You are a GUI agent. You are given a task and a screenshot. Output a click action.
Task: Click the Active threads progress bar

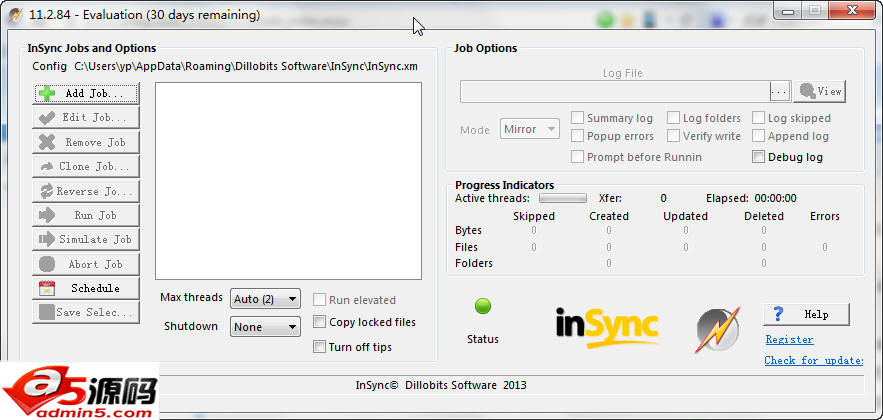[x=563, y=198]
